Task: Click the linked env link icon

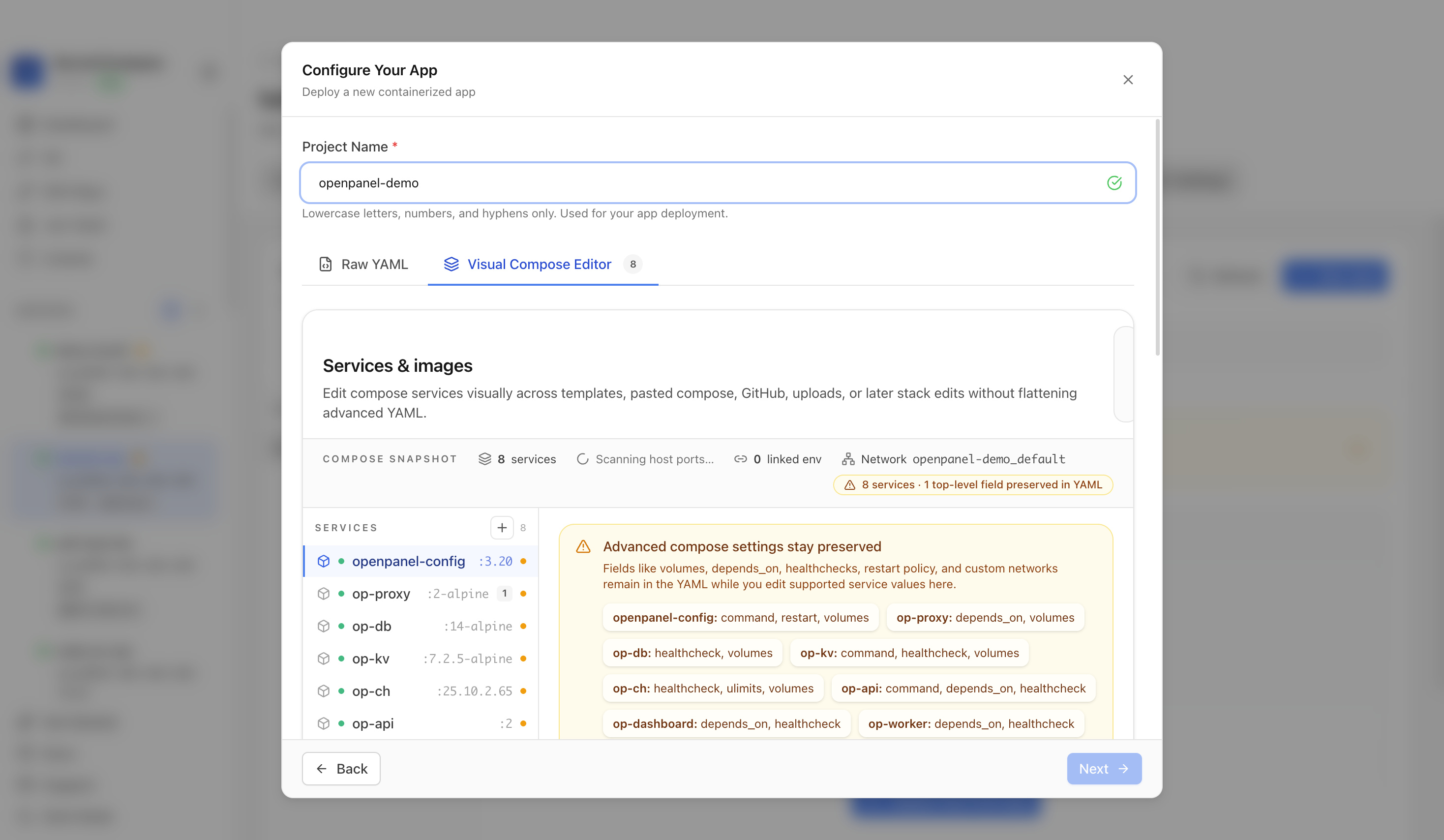Action: point(740,459)
